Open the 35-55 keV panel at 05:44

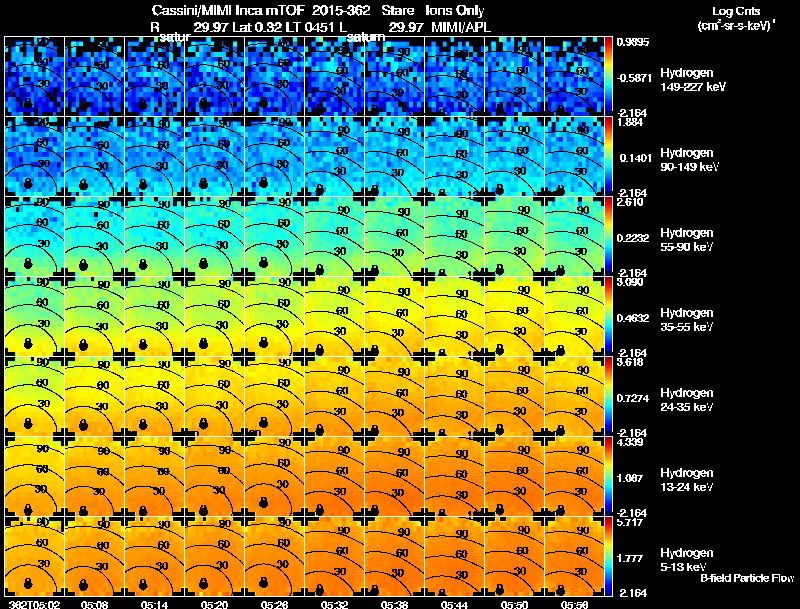(455, 317)
